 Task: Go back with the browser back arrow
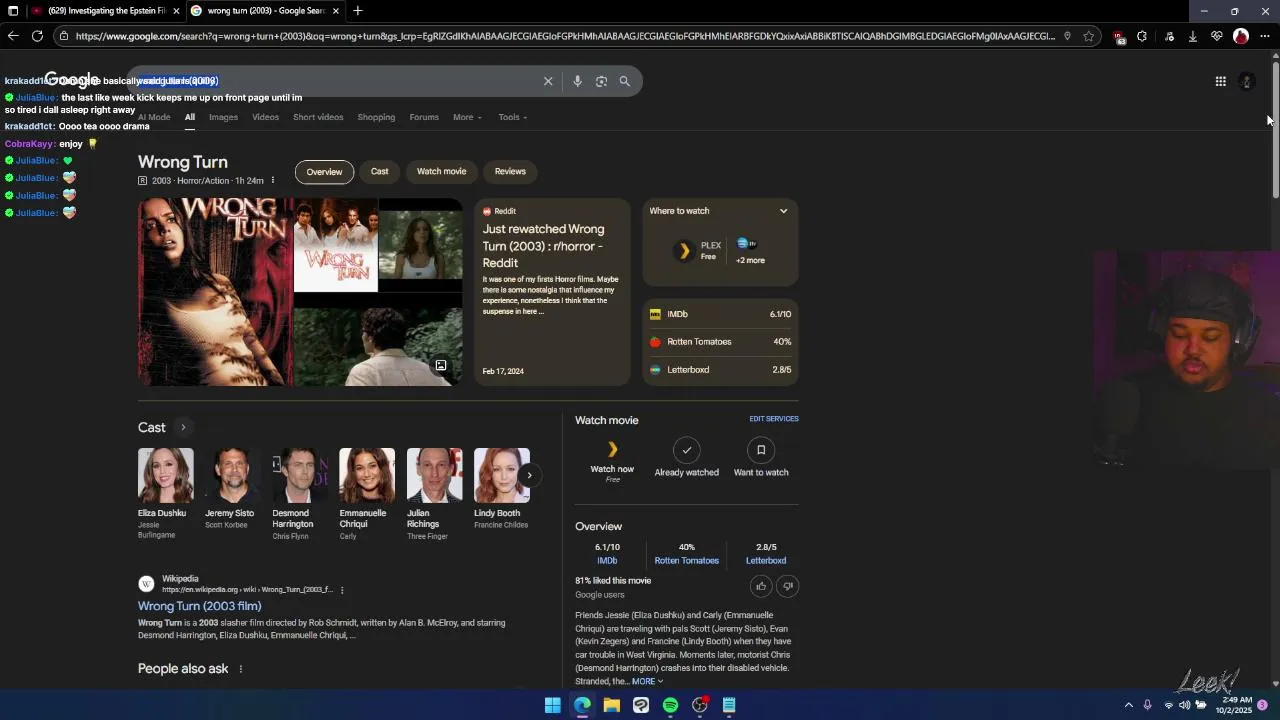click(13, 36)
